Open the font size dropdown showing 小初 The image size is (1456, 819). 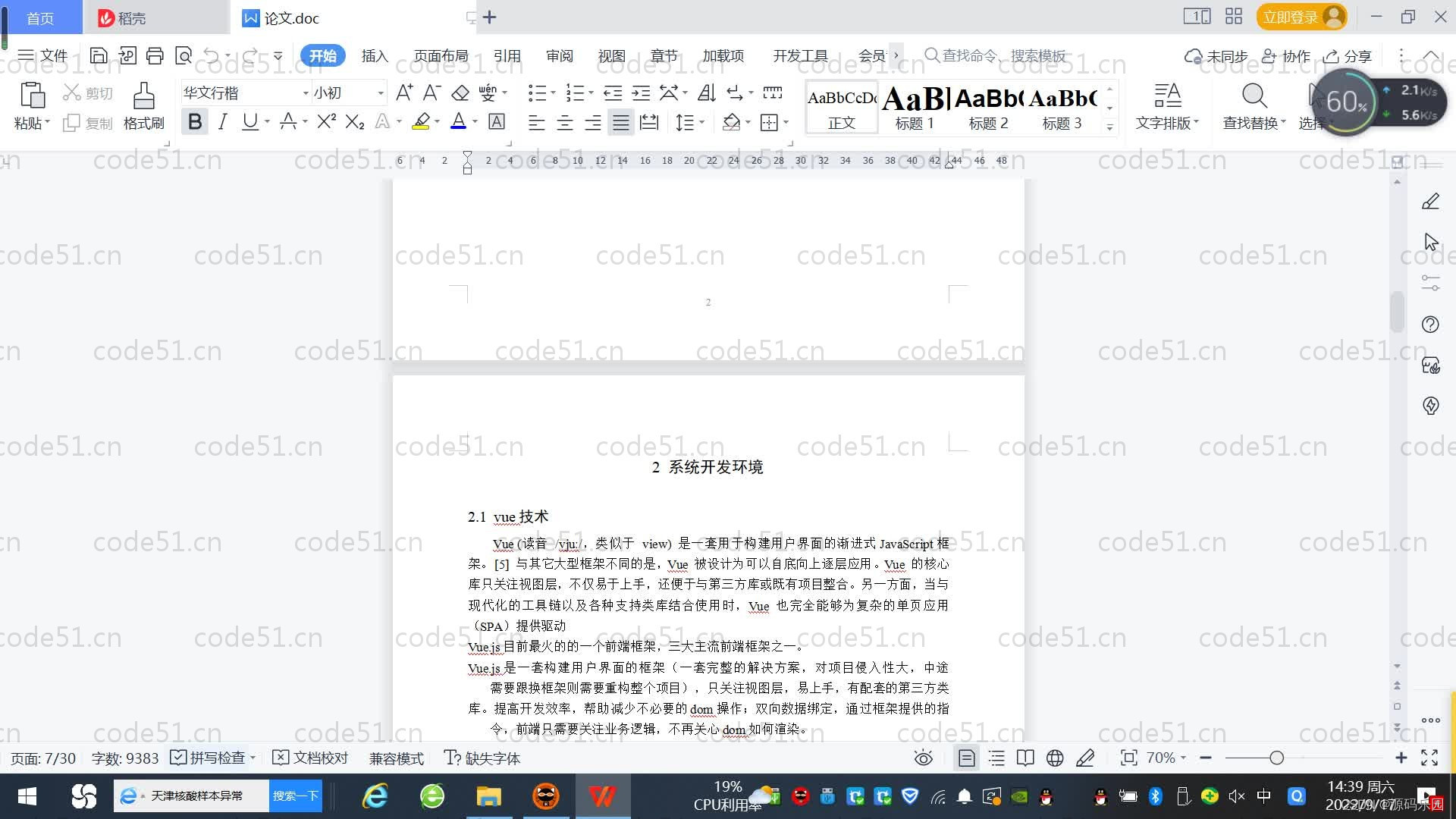(381, 92)
